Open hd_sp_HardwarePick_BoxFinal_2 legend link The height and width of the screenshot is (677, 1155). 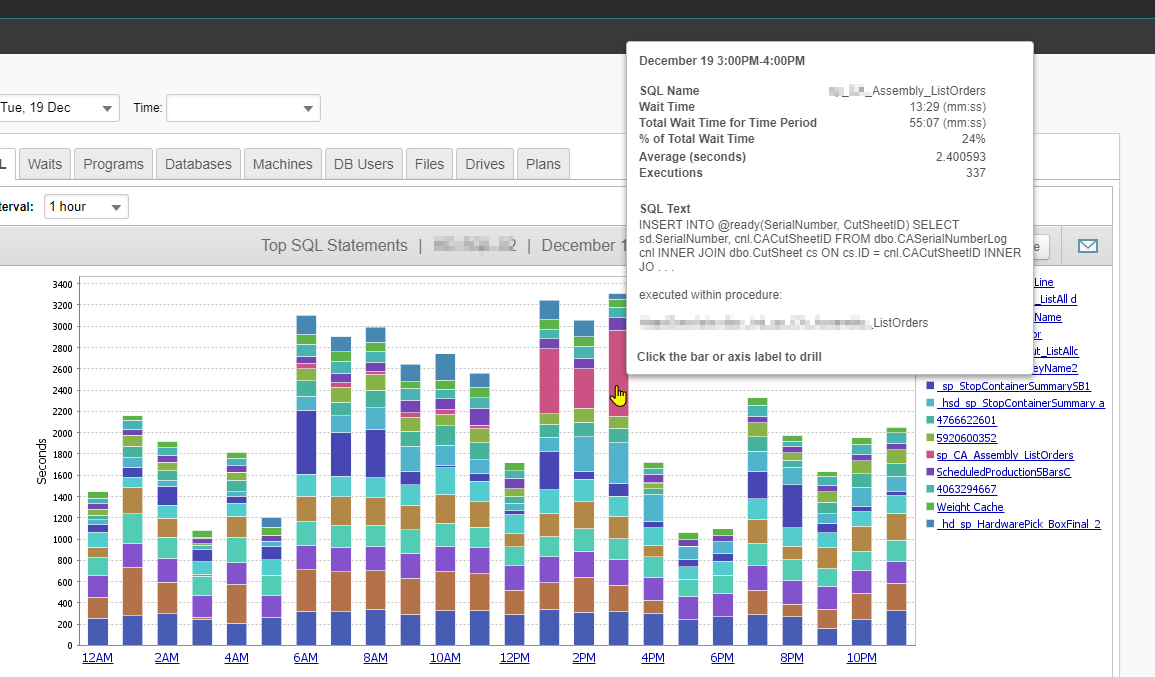[1019, 525]
